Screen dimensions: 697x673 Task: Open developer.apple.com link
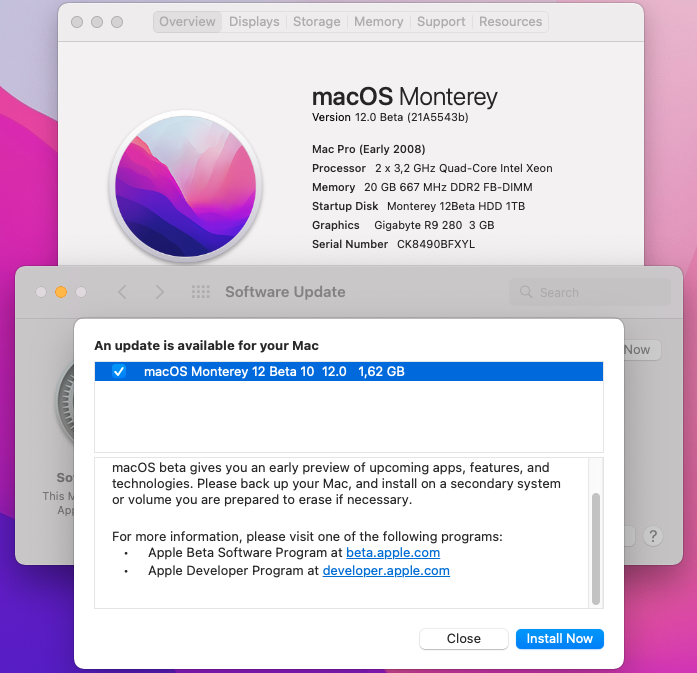pos(386,570)
